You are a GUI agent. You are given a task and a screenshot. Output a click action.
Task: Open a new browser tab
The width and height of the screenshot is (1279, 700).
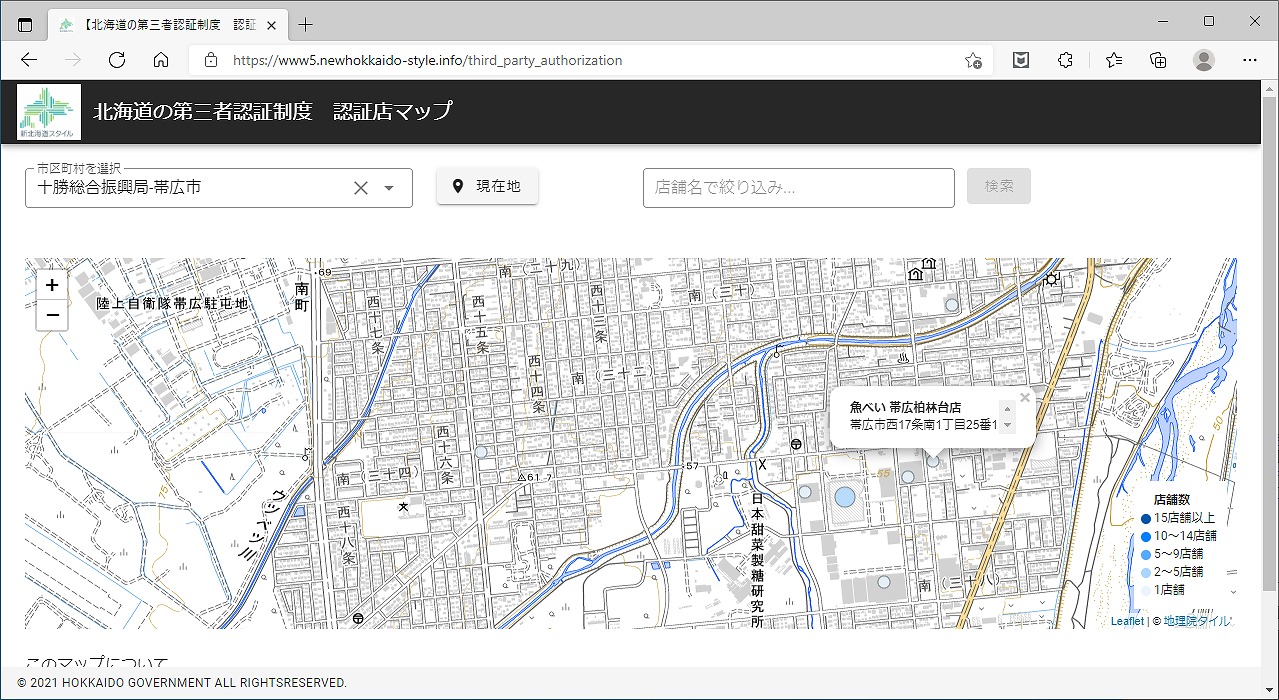pos(306,24)
